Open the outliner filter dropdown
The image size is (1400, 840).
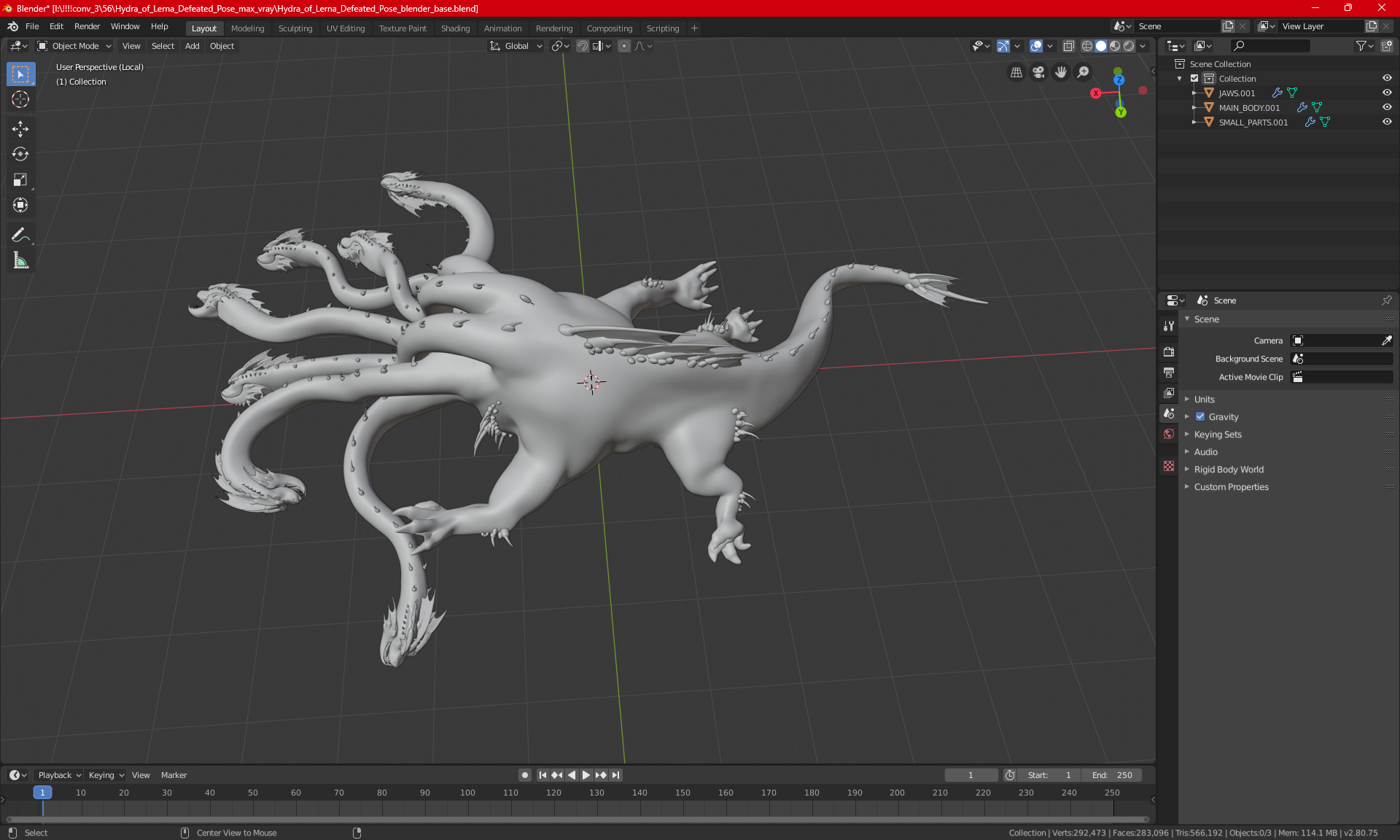(1364, 46)
